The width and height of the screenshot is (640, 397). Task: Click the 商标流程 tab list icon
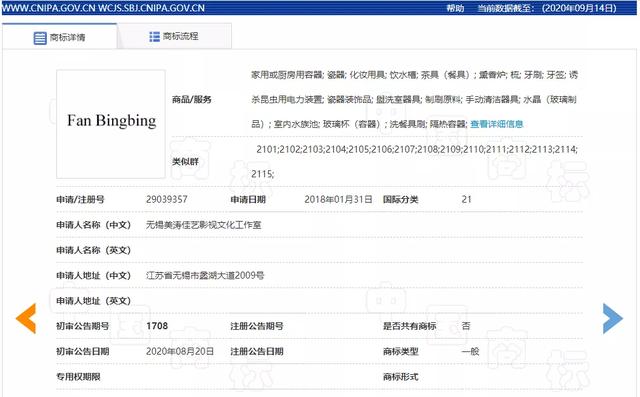click(154, 37)
